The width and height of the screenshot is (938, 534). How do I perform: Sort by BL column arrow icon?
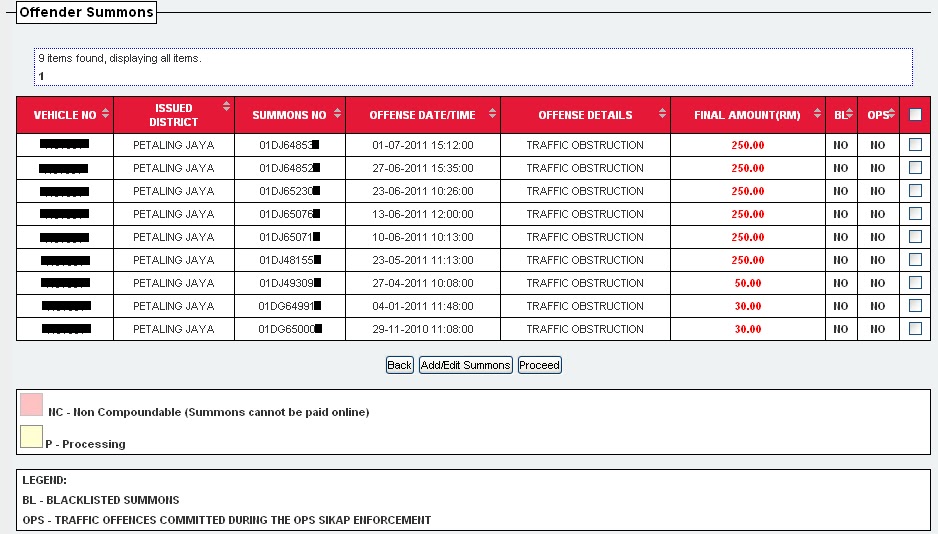849,113
